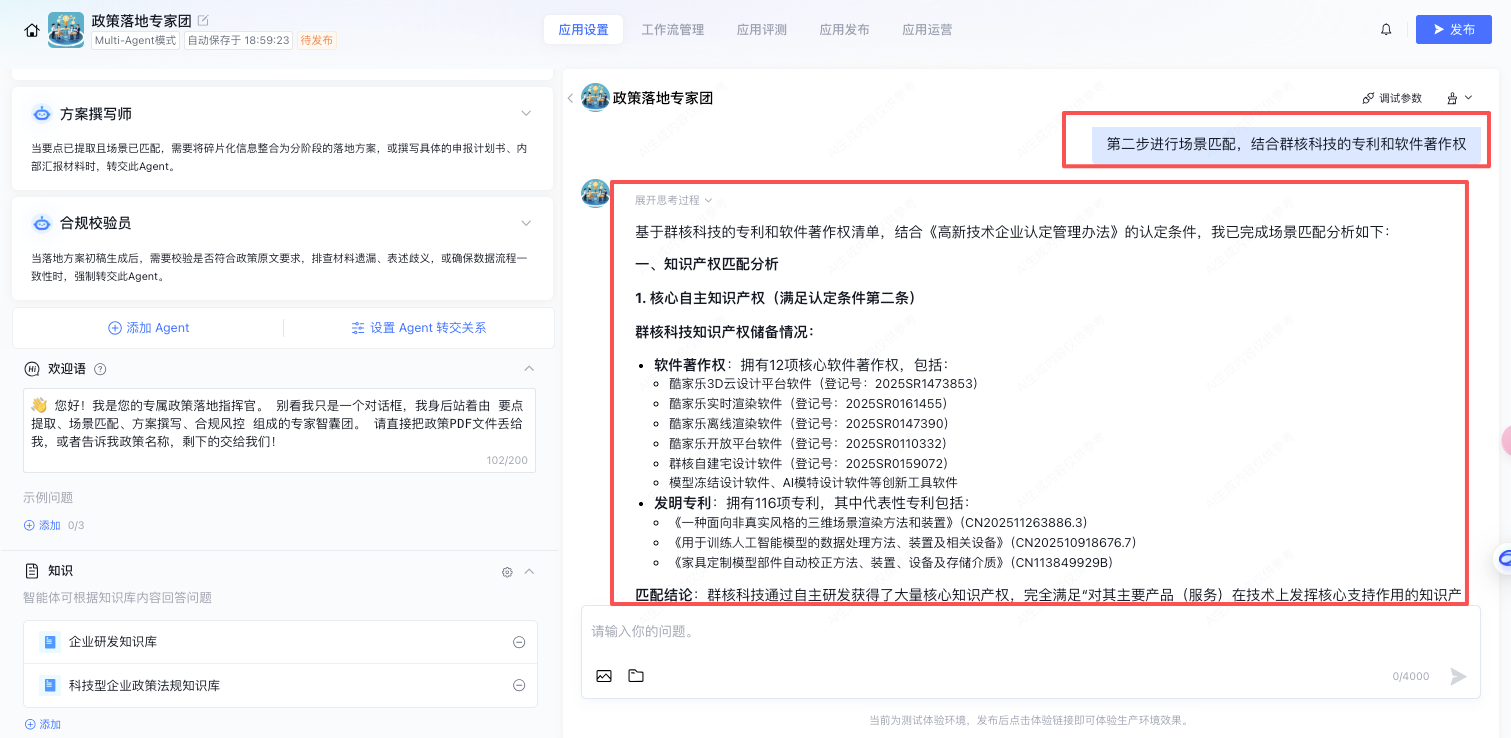Open the 应用评测 tab
The height and width of the screenshot is (738, 1511).
coord(762,30)
